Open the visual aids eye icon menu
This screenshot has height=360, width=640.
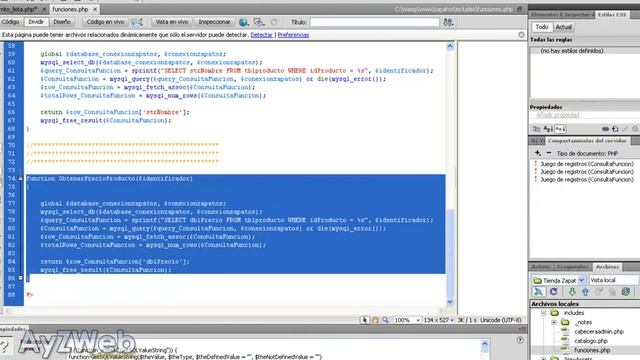click(259, 22)
